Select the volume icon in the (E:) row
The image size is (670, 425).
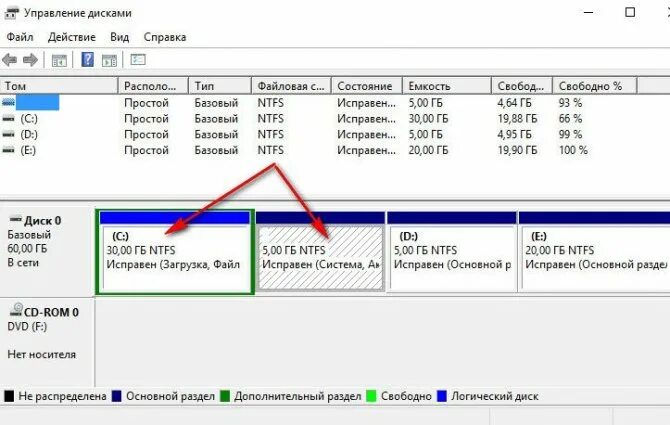tap(9, 150)
